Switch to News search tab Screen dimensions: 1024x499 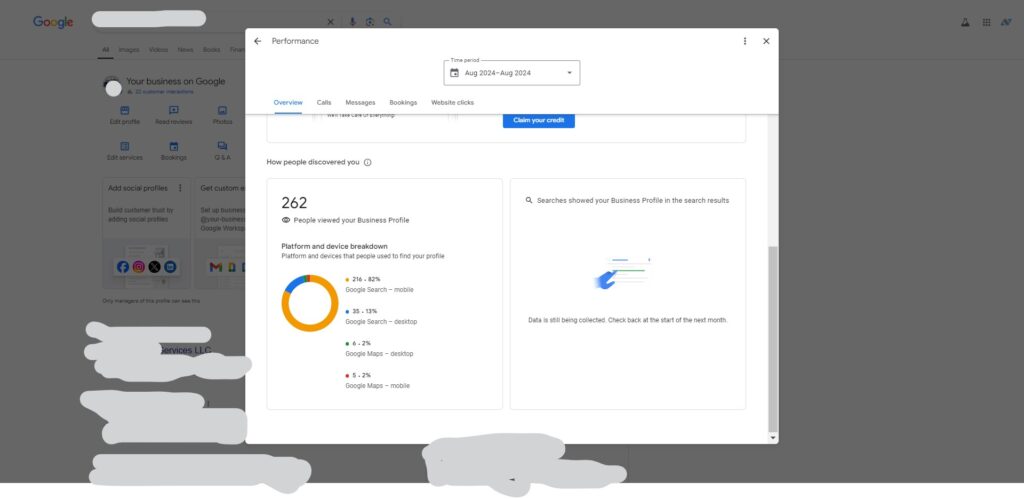tap(185, 50)
